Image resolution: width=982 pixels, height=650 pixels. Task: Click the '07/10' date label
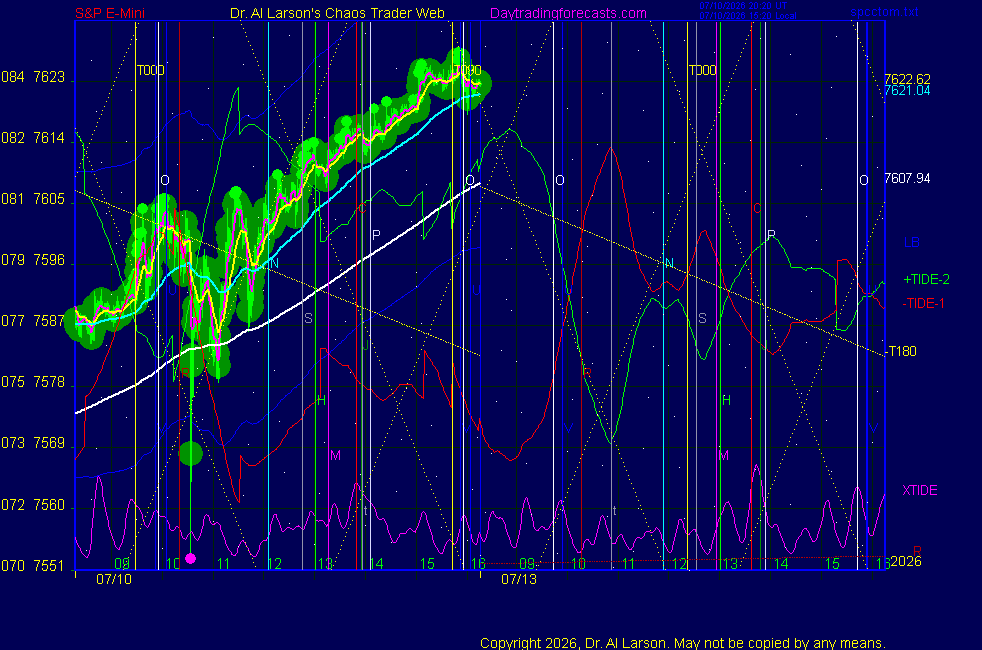click(x=114, y=579)
